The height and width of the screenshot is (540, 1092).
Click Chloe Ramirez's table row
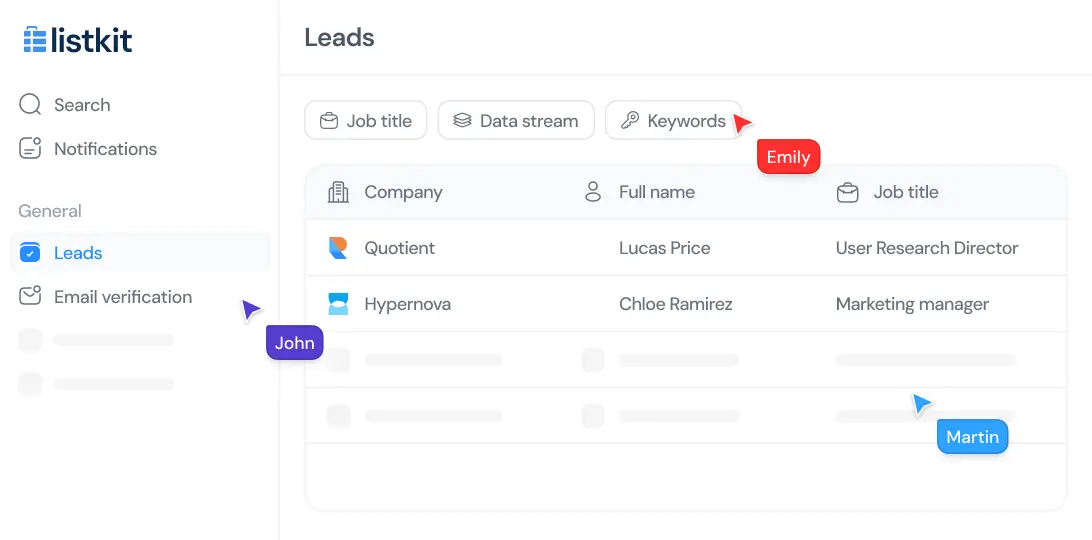tap(675, 304)
